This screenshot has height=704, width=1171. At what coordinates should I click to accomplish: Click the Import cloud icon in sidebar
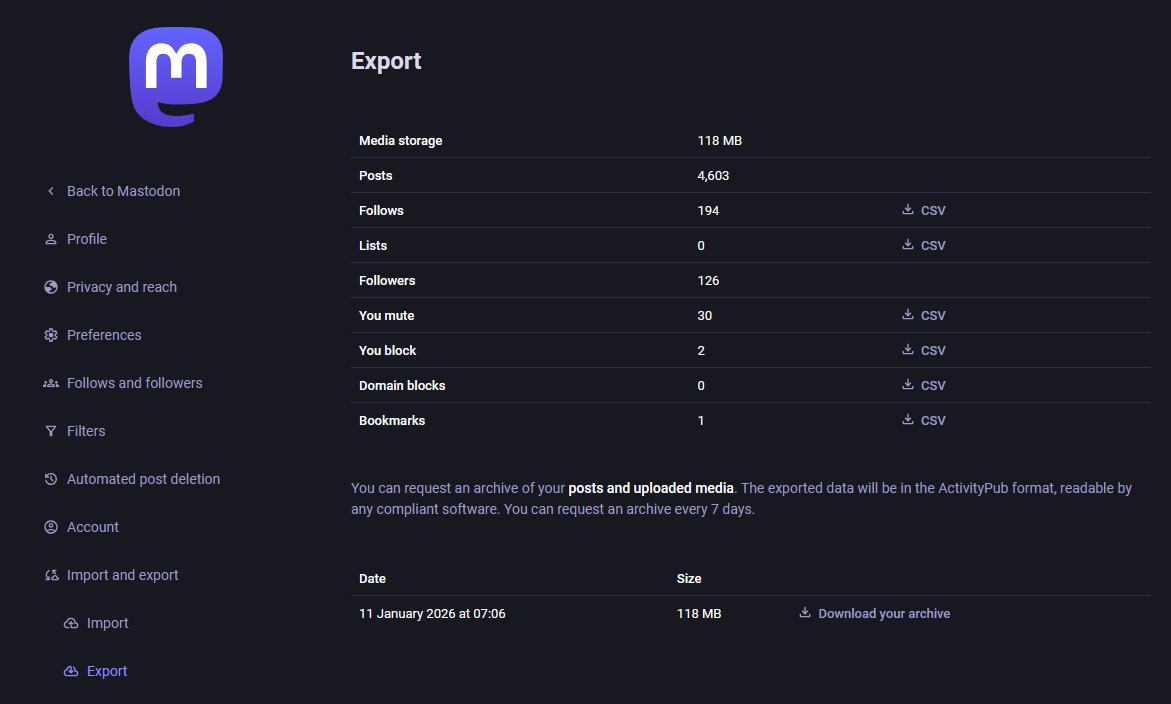71,623
